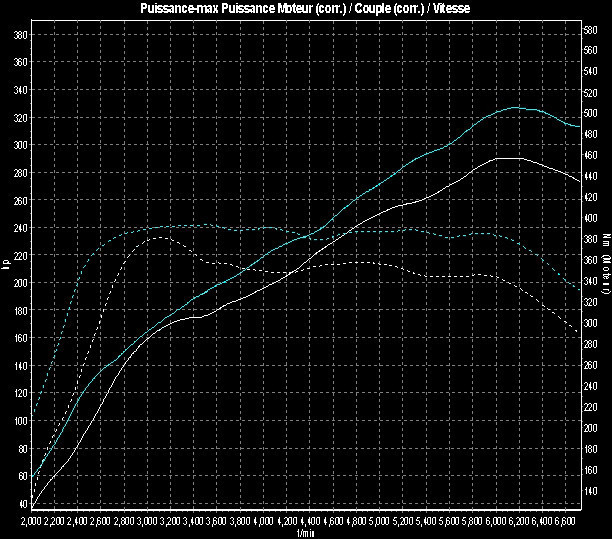Click the 200 tick on the hp axis

tap(20, 283)
